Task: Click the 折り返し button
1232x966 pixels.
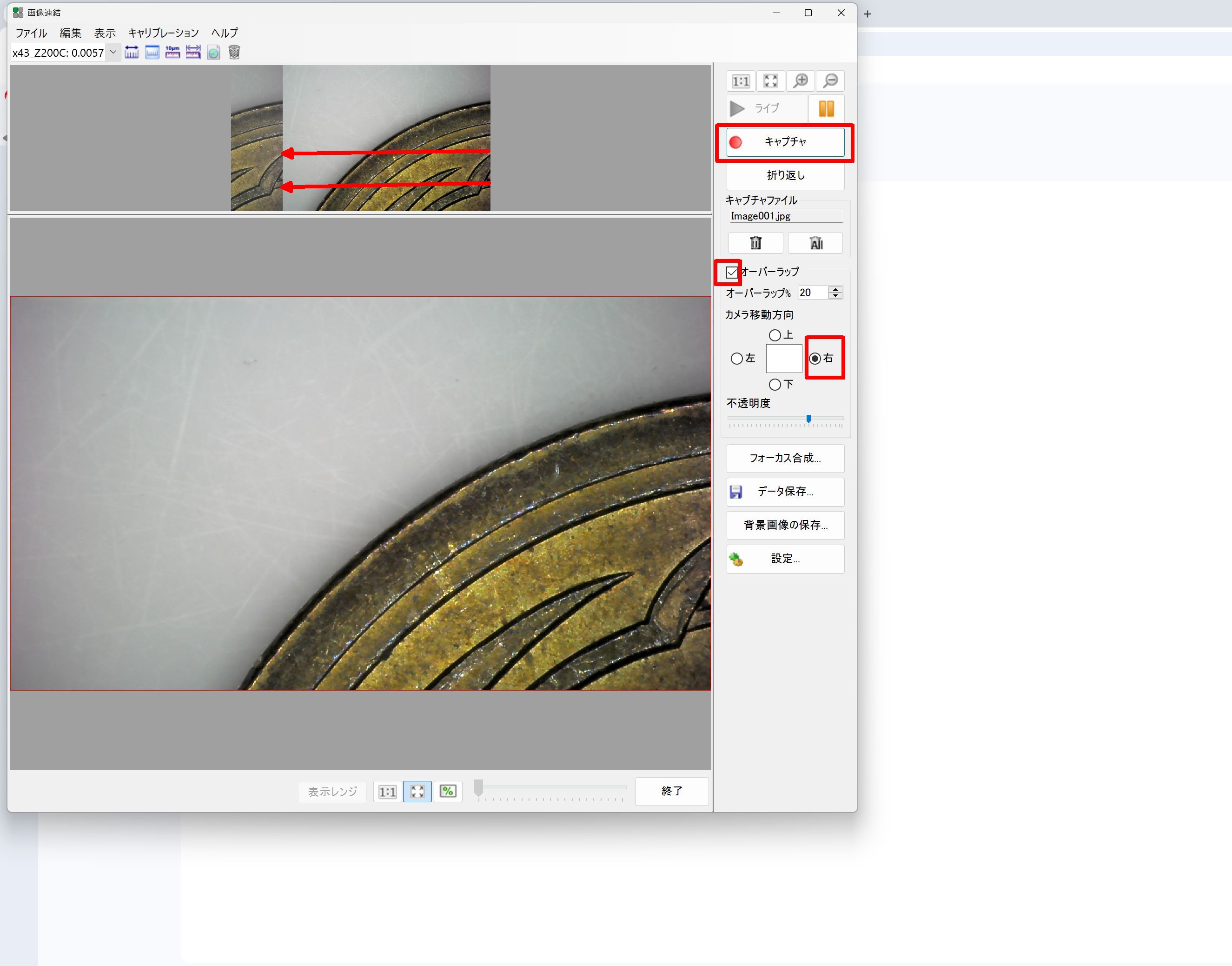Action: pos(785,176)
